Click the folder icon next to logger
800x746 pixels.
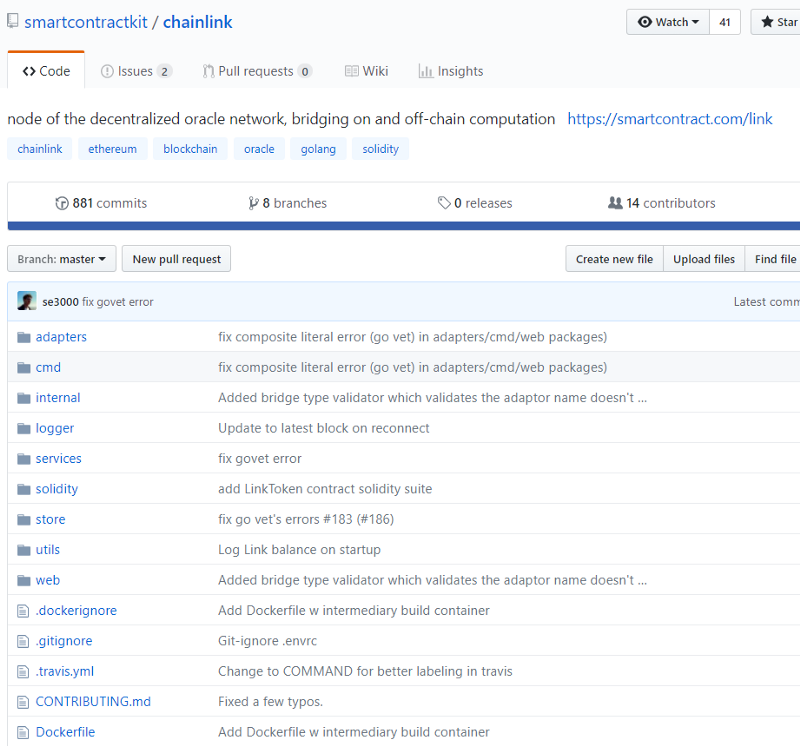23,429
